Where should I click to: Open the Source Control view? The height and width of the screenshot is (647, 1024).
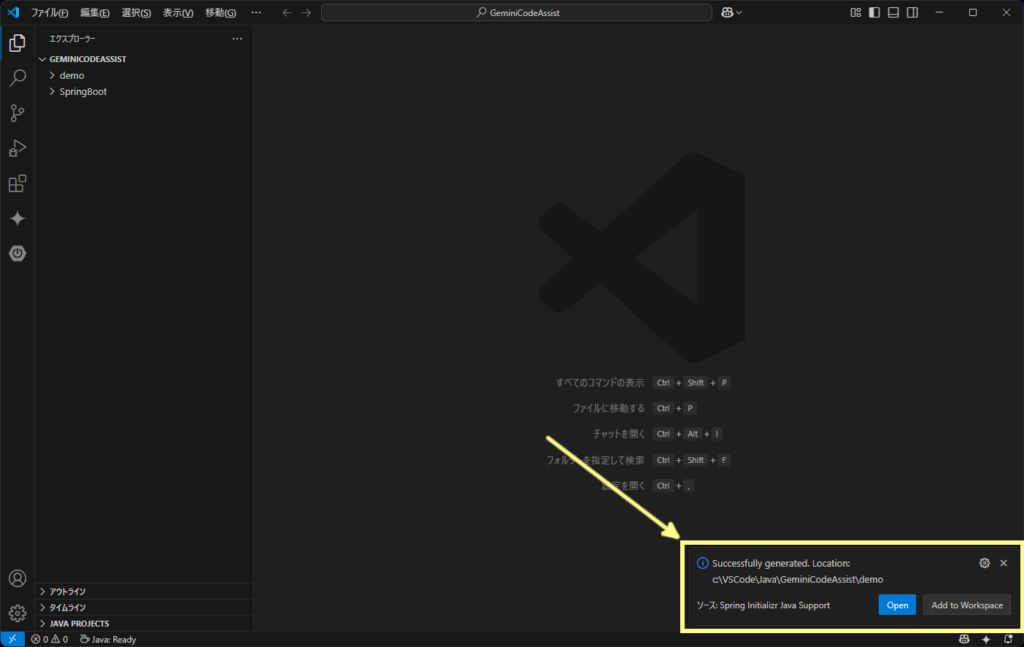[18, 113]
